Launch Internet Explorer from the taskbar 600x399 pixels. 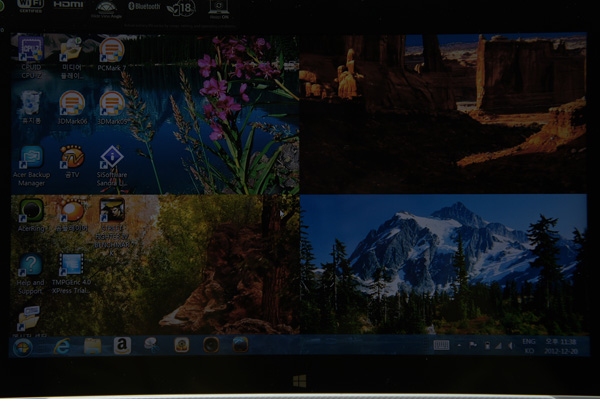point(62,347)
